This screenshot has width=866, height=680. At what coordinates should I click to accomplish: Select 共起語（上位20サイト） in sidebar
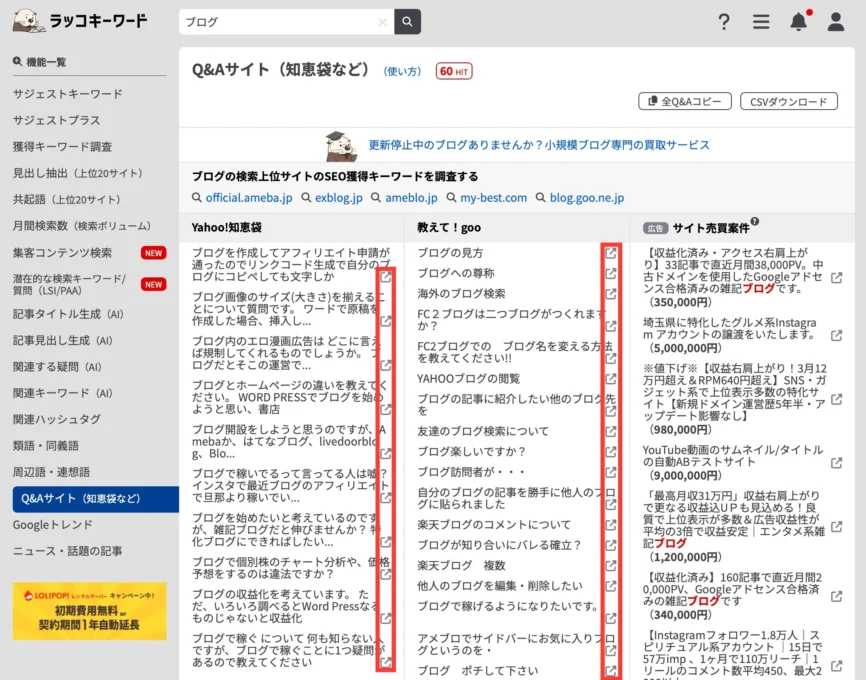click(x=67, y=199)
